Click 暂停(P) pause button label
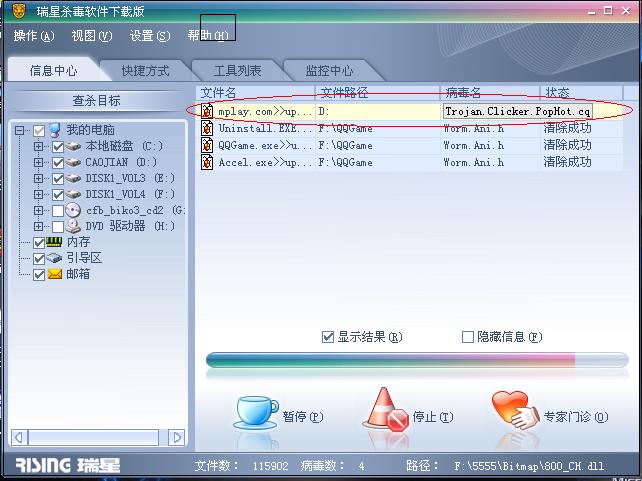 point(303,417)
